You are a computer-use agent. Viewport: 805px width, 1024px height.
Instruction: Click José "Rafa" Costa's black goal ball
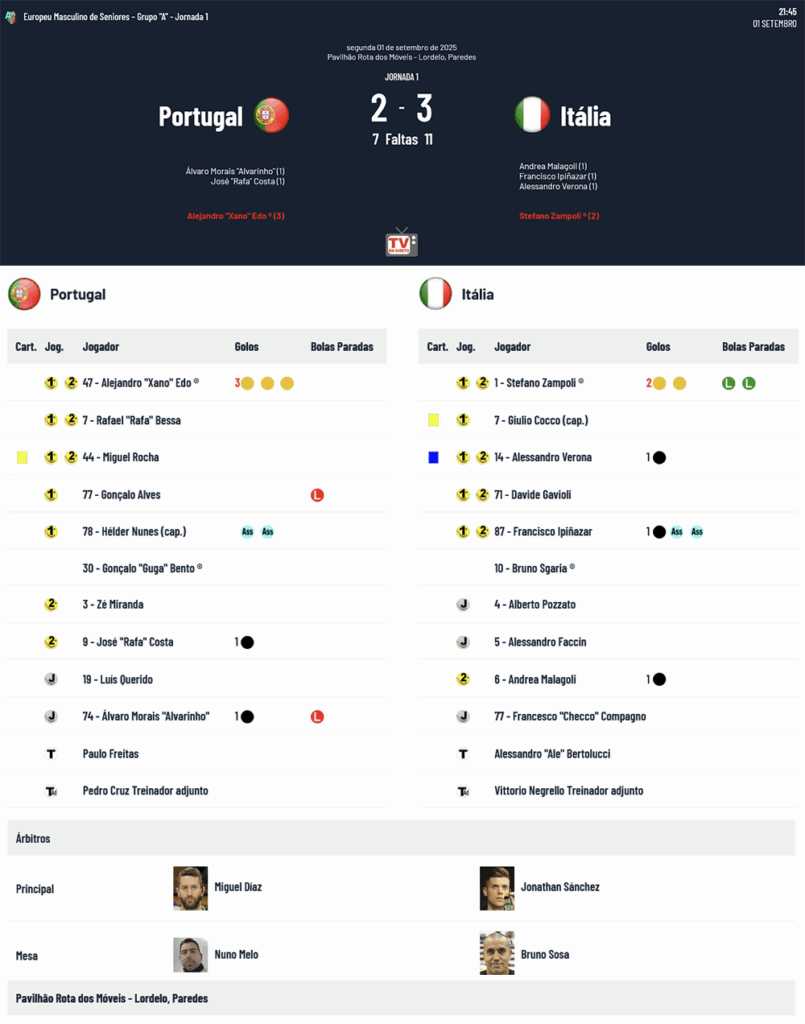point(247,643)
